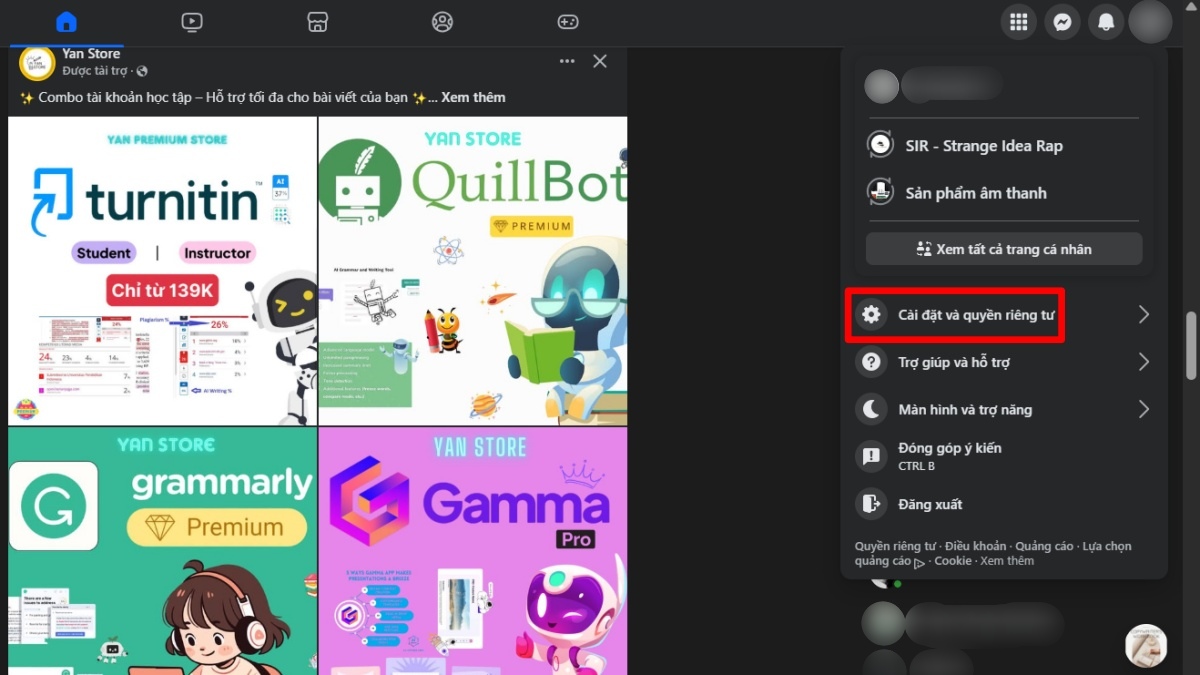Viewport: 1200px width, 675px height.
Task: Expand Cài đặt và quyền riêng tư chevron
Action: pyautogui.click(x=1144, y=315)
